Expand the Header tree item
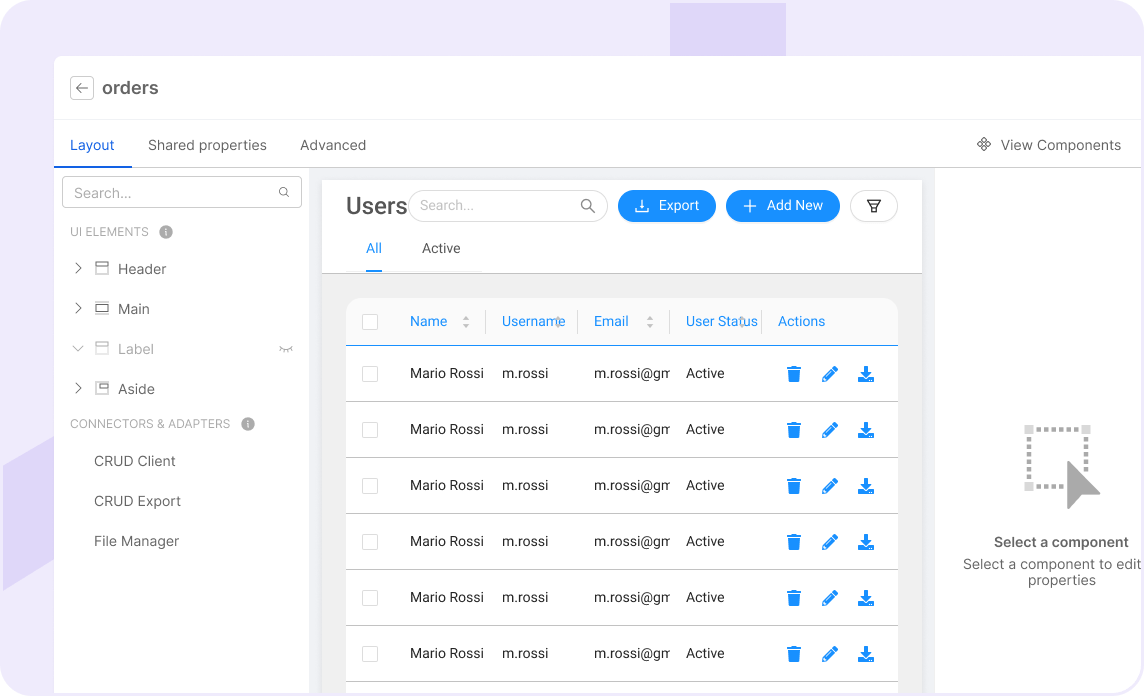 point(78,268)
